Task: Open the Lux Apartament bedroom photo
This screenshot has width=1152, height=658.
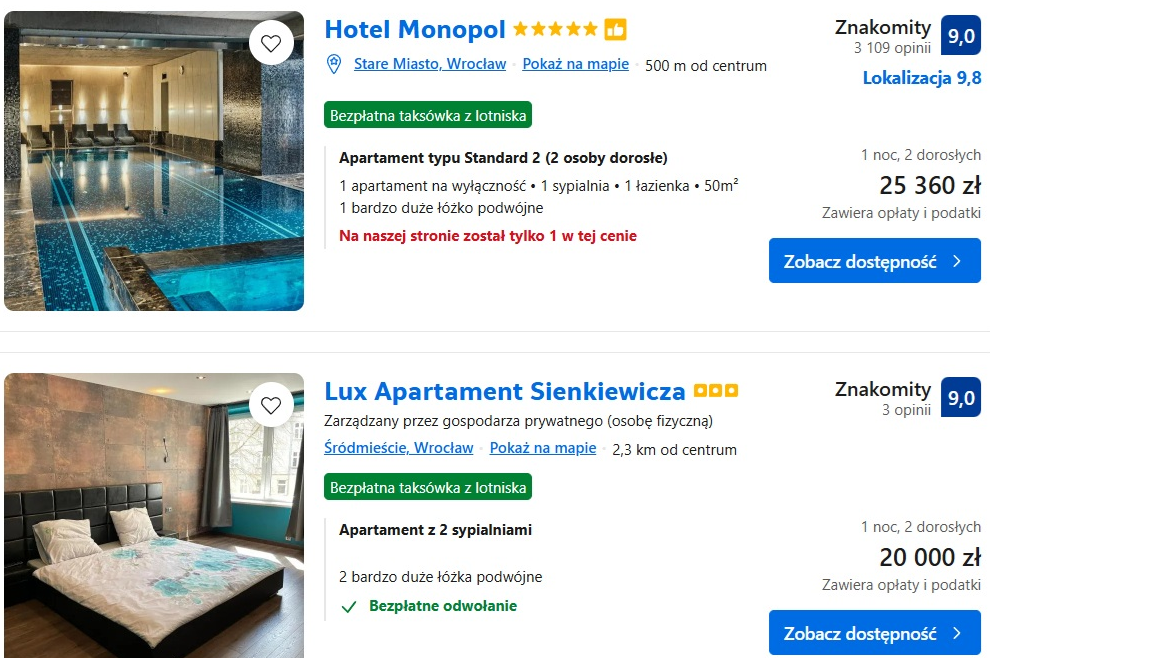Action: tap(154, 516)
